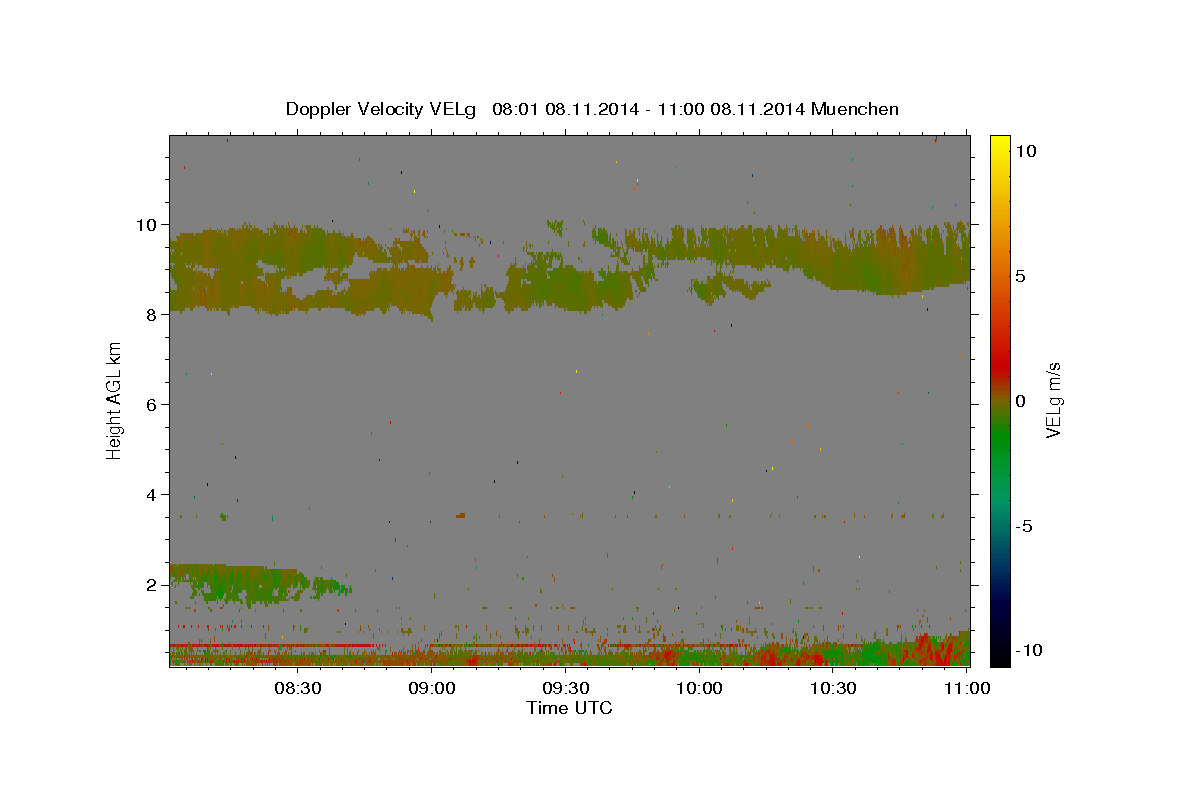Click the 08:30 time axis label
This screenshot has height=800, width=1200.
[297, 689]
